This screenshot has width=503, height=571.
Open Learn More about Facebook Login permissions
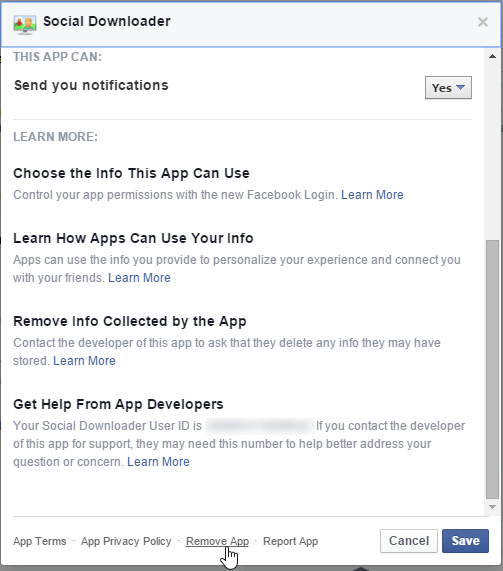[x=372, y=195]
